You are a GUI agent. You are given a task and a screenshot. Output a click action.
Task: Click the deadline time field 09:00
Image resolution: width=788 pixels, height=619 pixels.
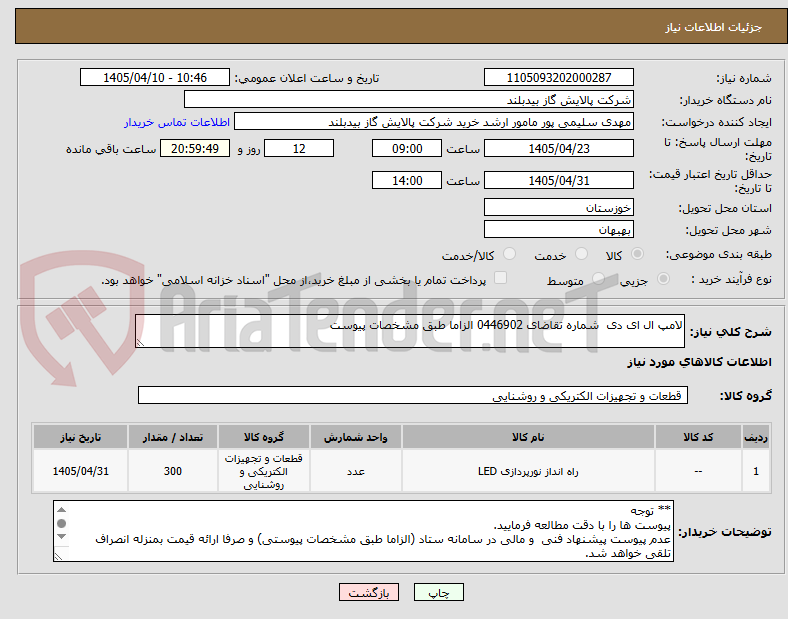pos(407,148)
